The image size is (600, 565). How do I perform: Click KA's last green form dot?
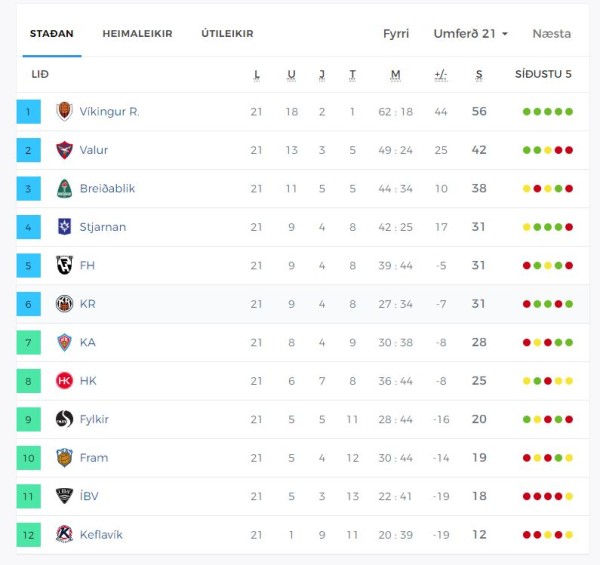[x=569, y=342]
